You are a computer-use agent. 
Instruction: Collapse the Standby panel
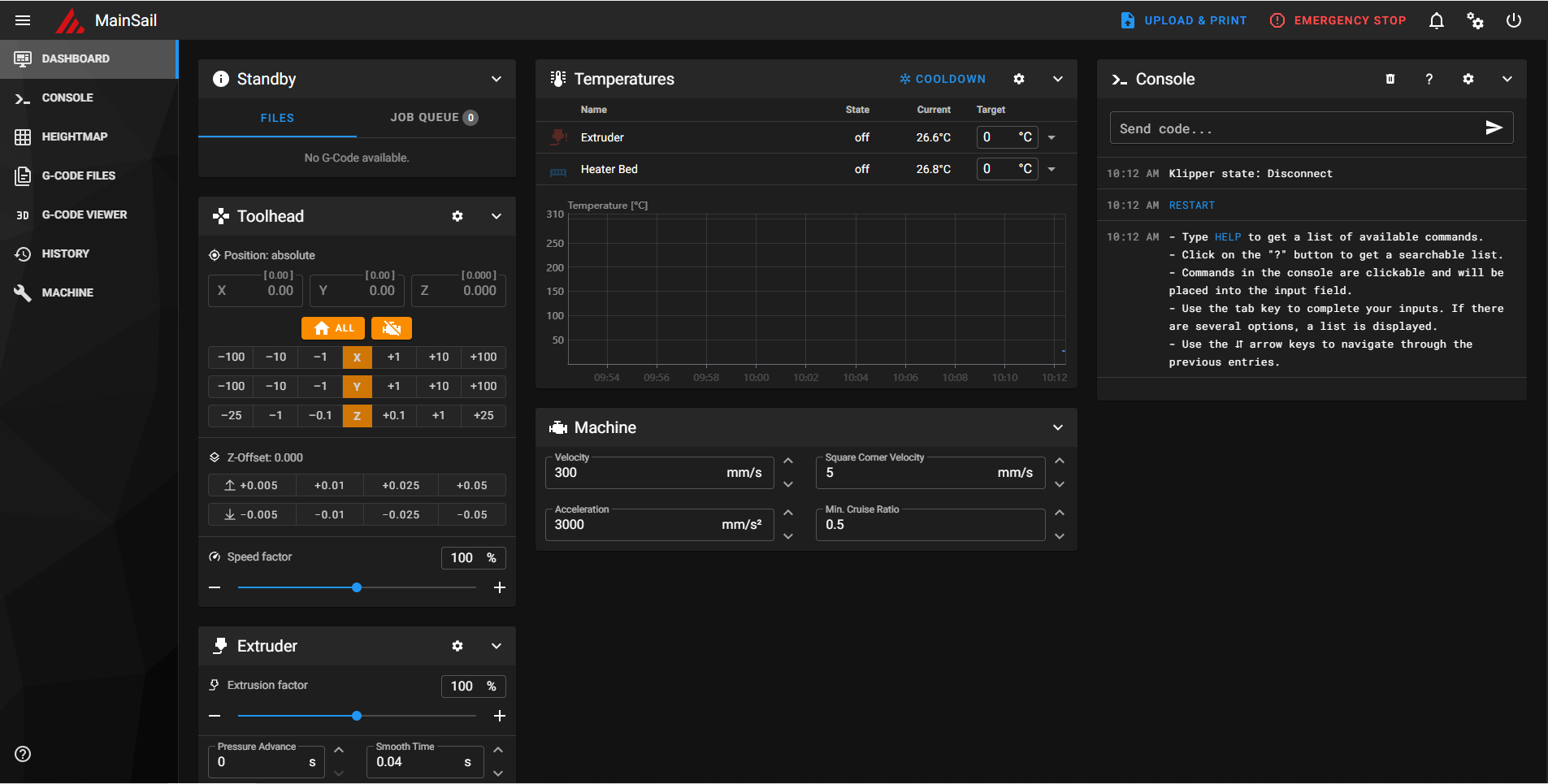(496, 79)
